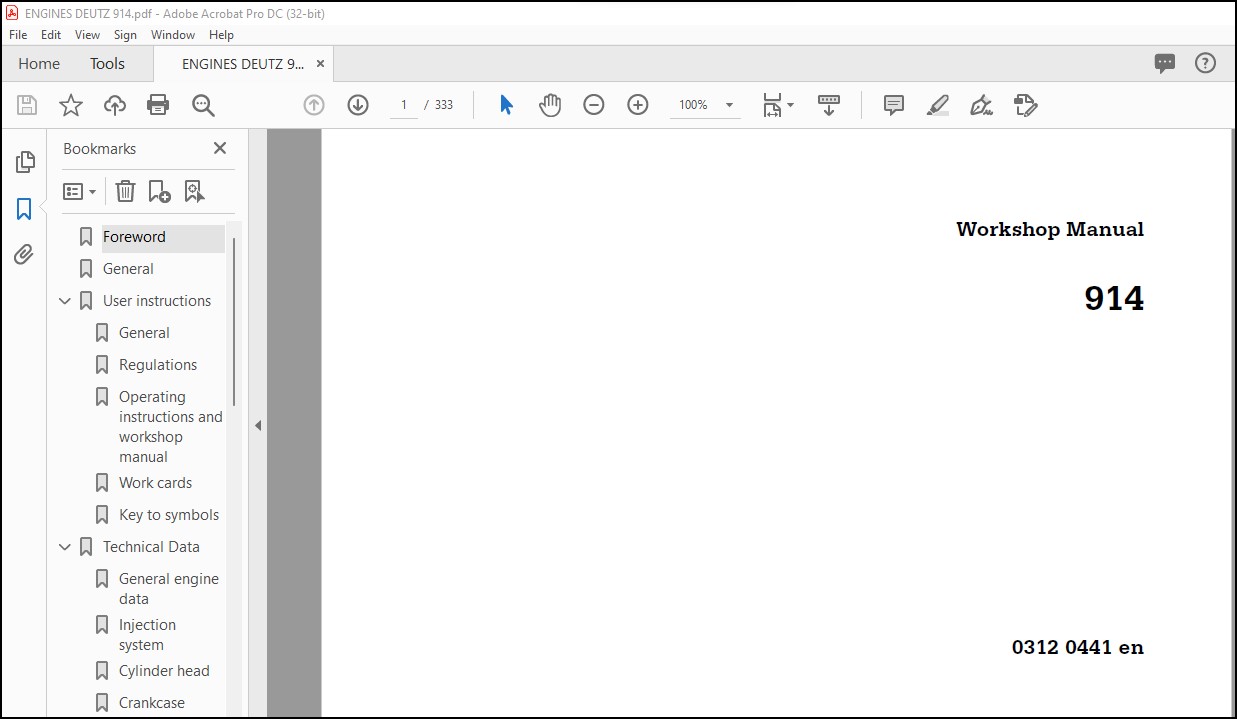
Task: Select the Cylinder head bookmark
Action: pyautogui.click(x=164, y=671)
